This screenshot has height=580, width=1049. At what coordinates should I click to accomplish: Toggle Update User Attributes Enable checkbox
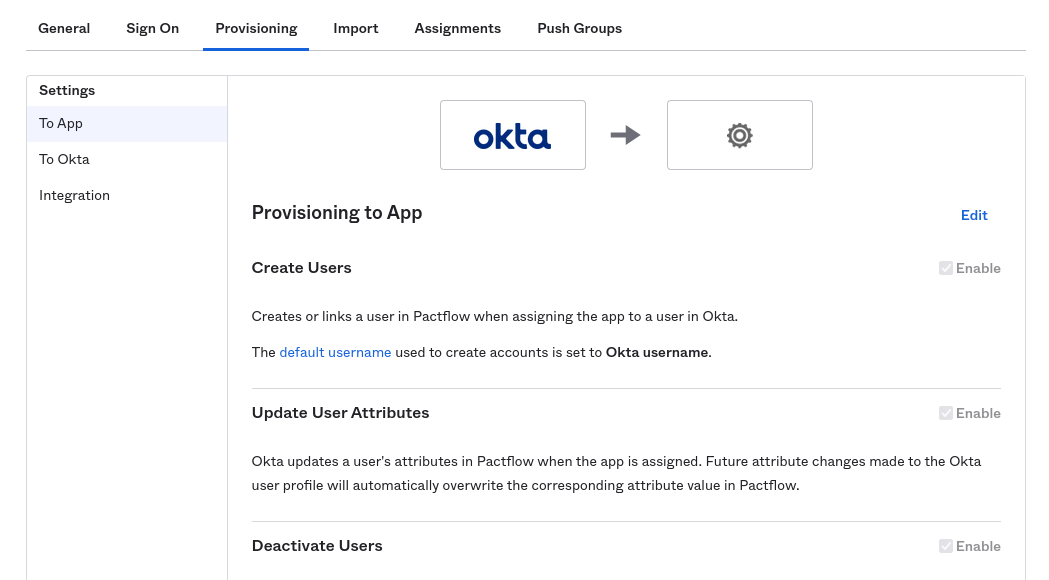click(946, 413)
